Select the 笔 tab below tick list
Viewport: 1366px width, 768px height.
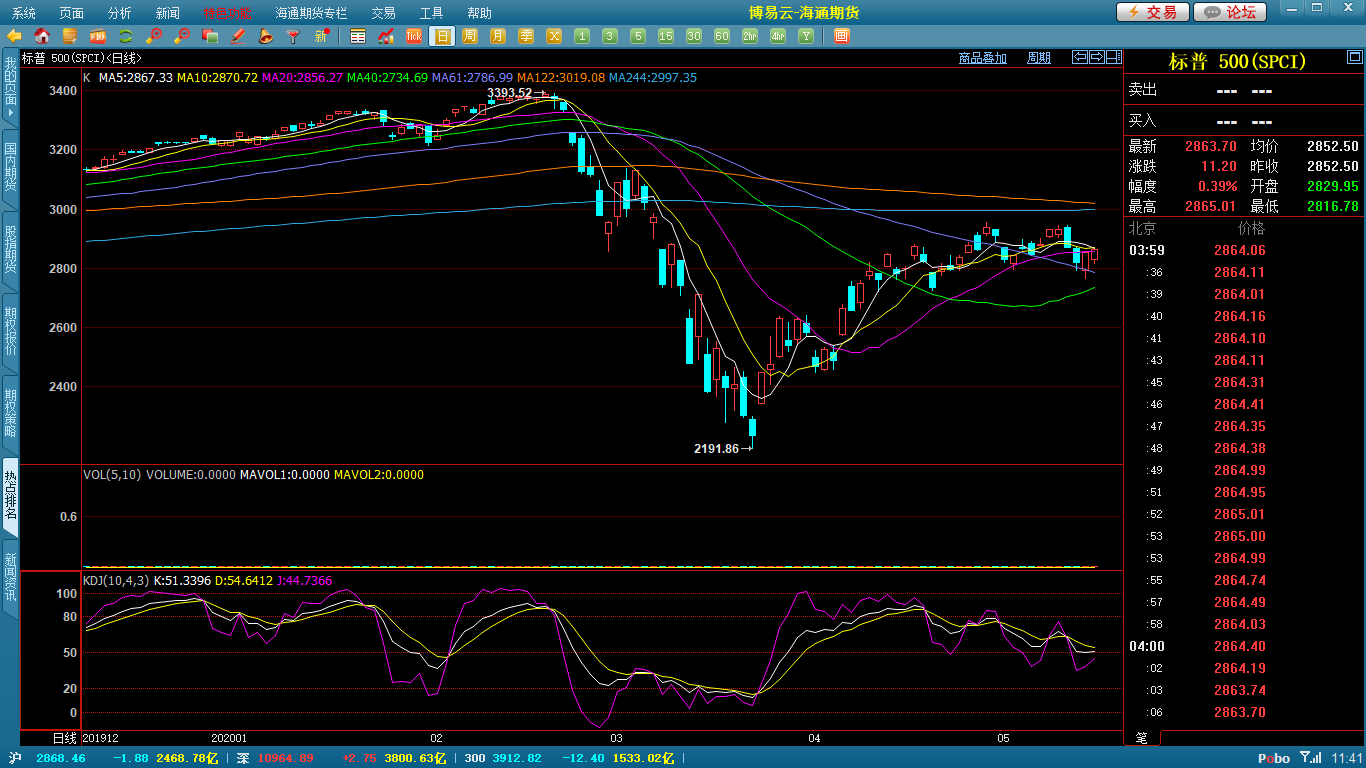coord(1141,738)
